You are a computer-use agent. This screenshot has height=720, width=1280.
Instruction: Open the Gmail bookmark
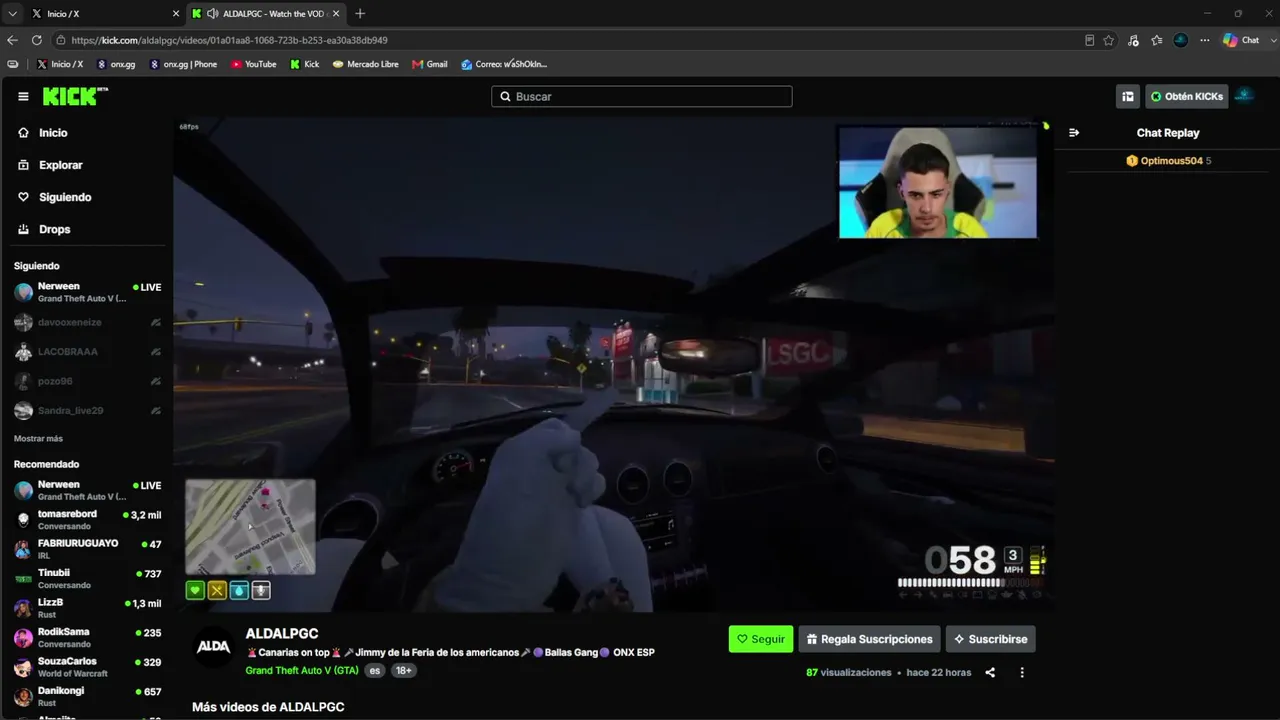coord(430,64)
